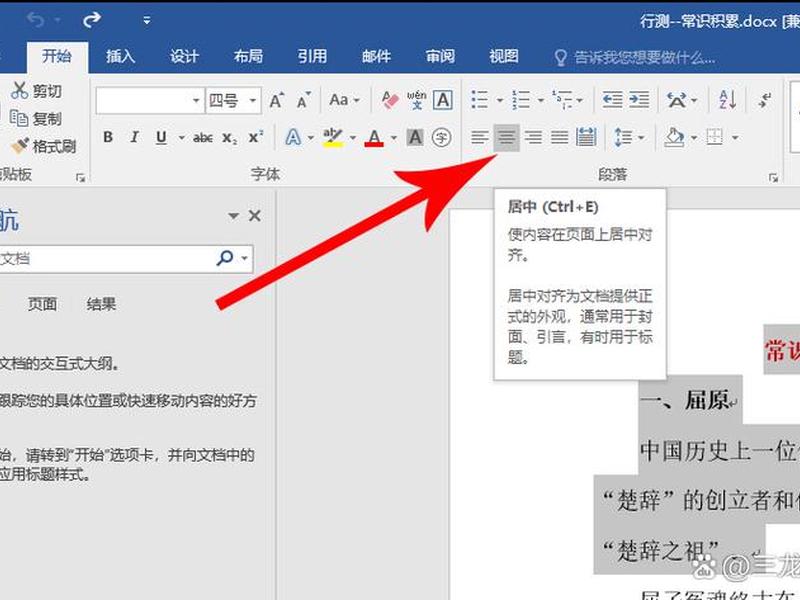Click the Tell Me search box
Screen dimensions: 800x600
(635, 58)
